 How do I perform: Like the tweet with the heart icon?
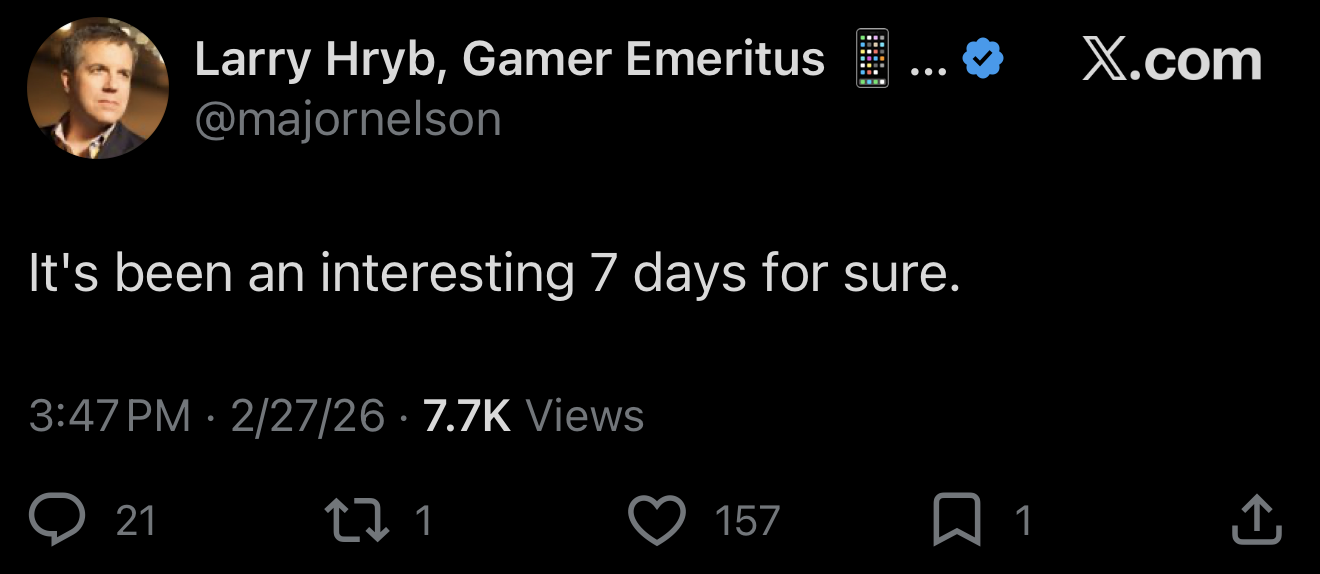pyautogui.click(x=656, y=520)
